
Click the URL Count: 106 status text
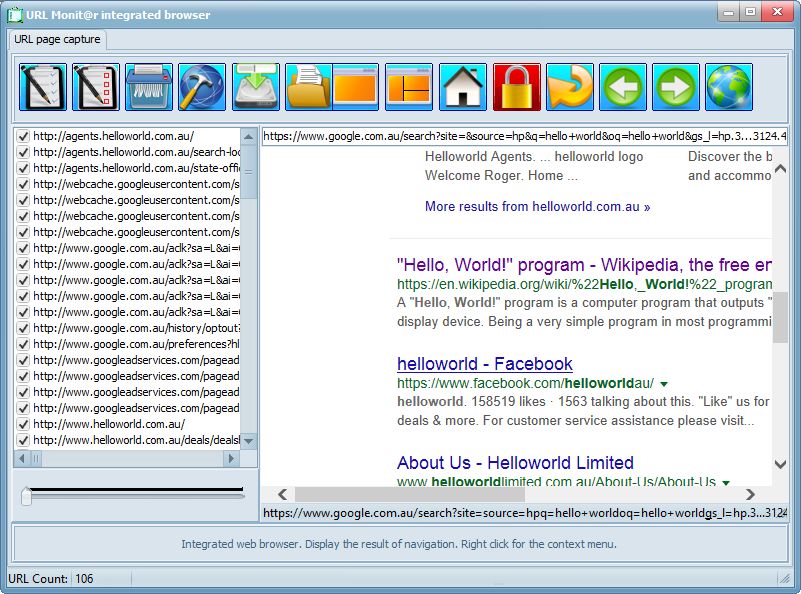(x=51, y=579)
